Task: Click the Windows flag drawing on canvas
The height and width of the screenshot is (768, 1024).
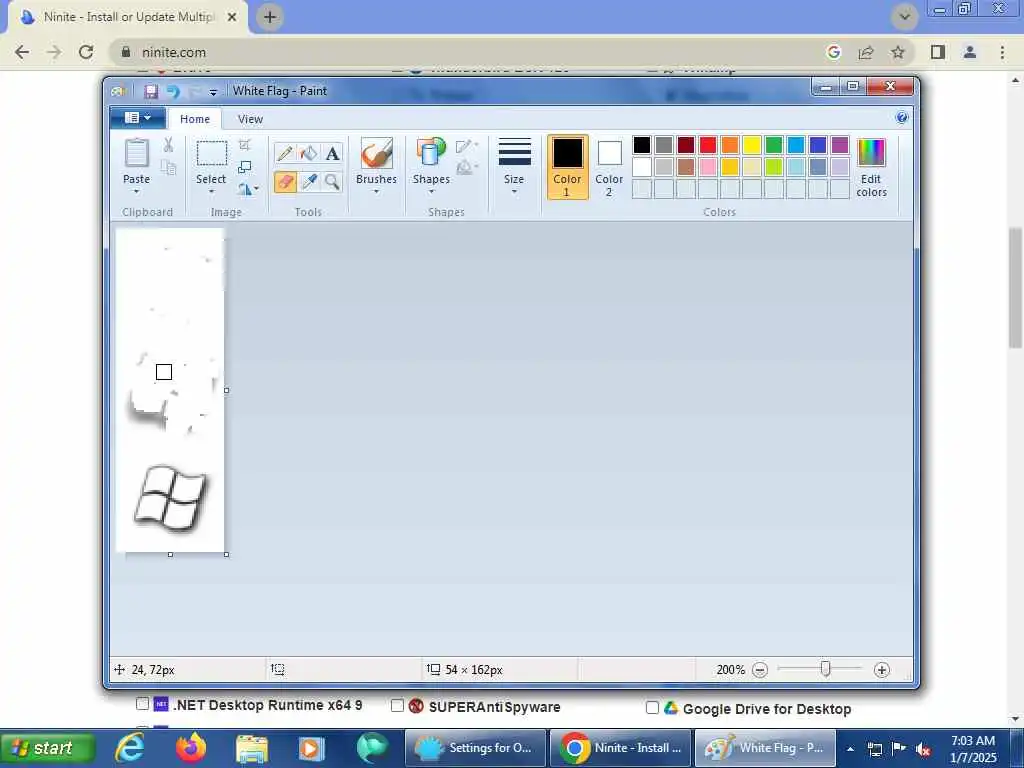Action: [170, 498]
